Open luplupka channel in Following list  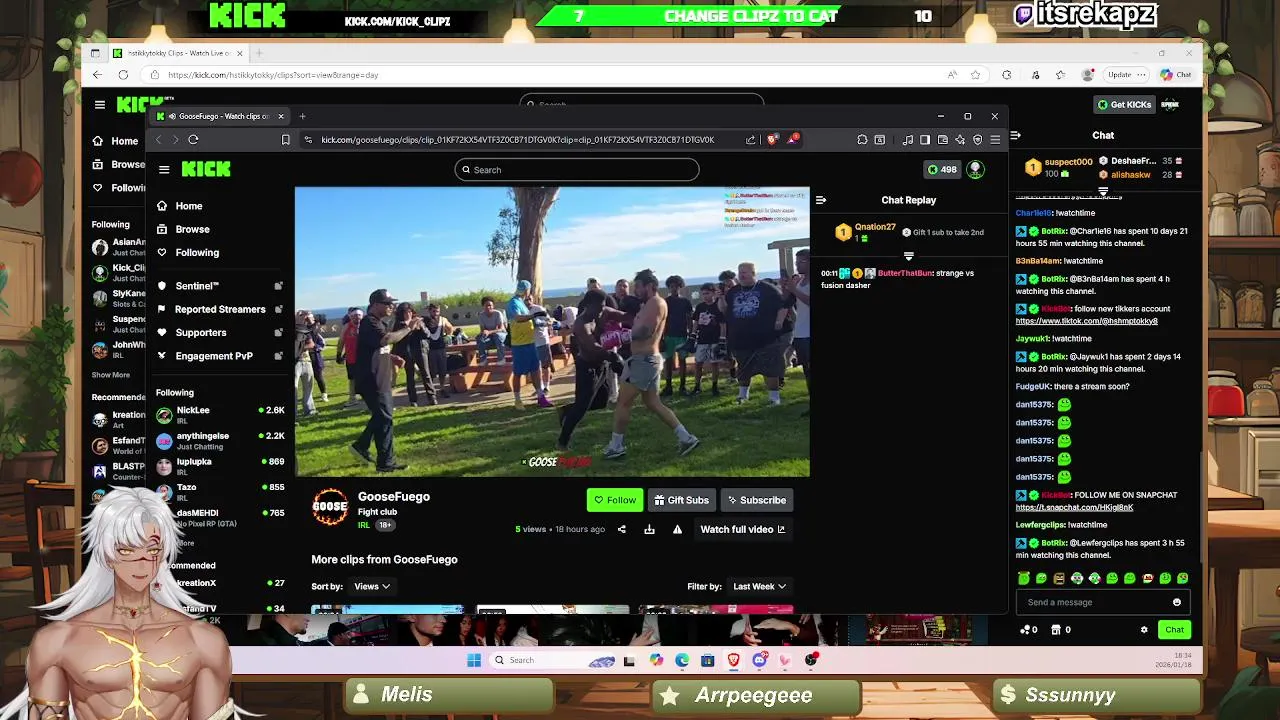click(220, 466)
